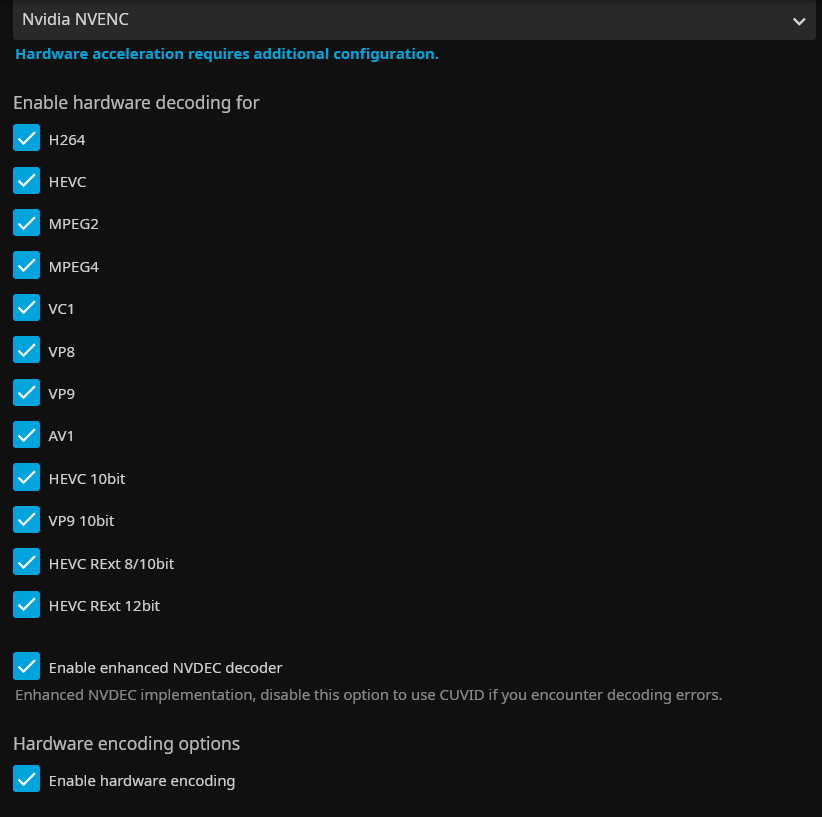Toggle the MPEG2 decoding checkbox
Image resolution: width=822 pixels, height=817 pixels.
pyautogui.click(x=27, y=223)
